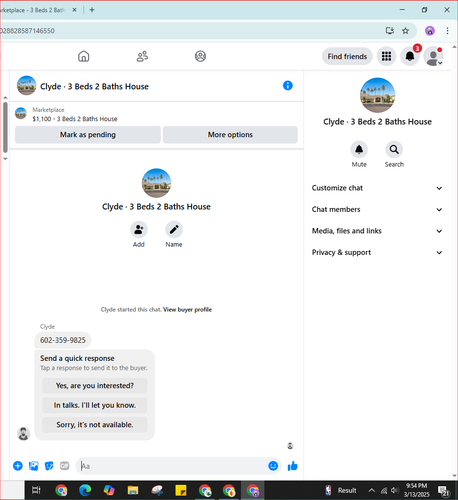Click the Name pencil edit icon
Screen dimensions: 458x500
[174, 230]
